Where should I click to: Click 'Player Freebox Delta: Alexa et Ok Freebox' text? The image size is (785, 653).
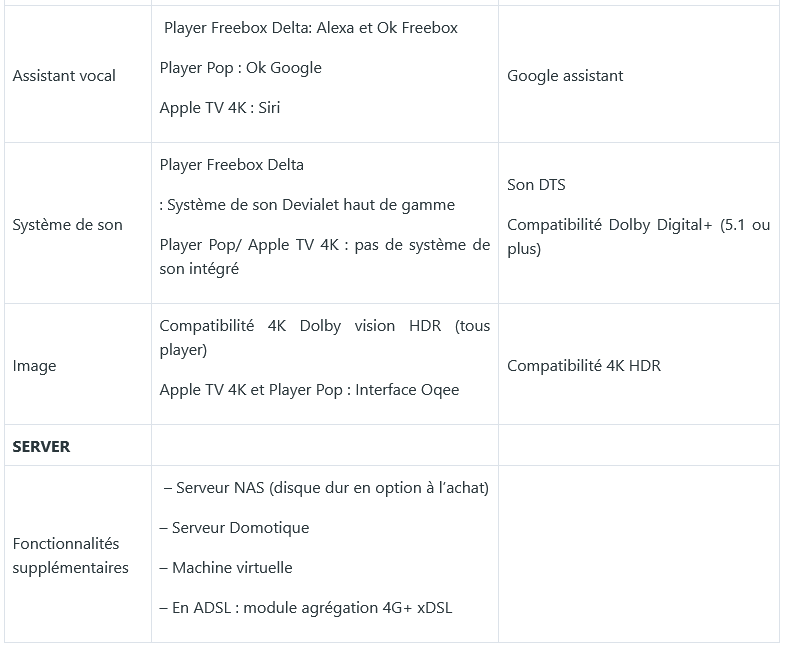pos(310,28)
